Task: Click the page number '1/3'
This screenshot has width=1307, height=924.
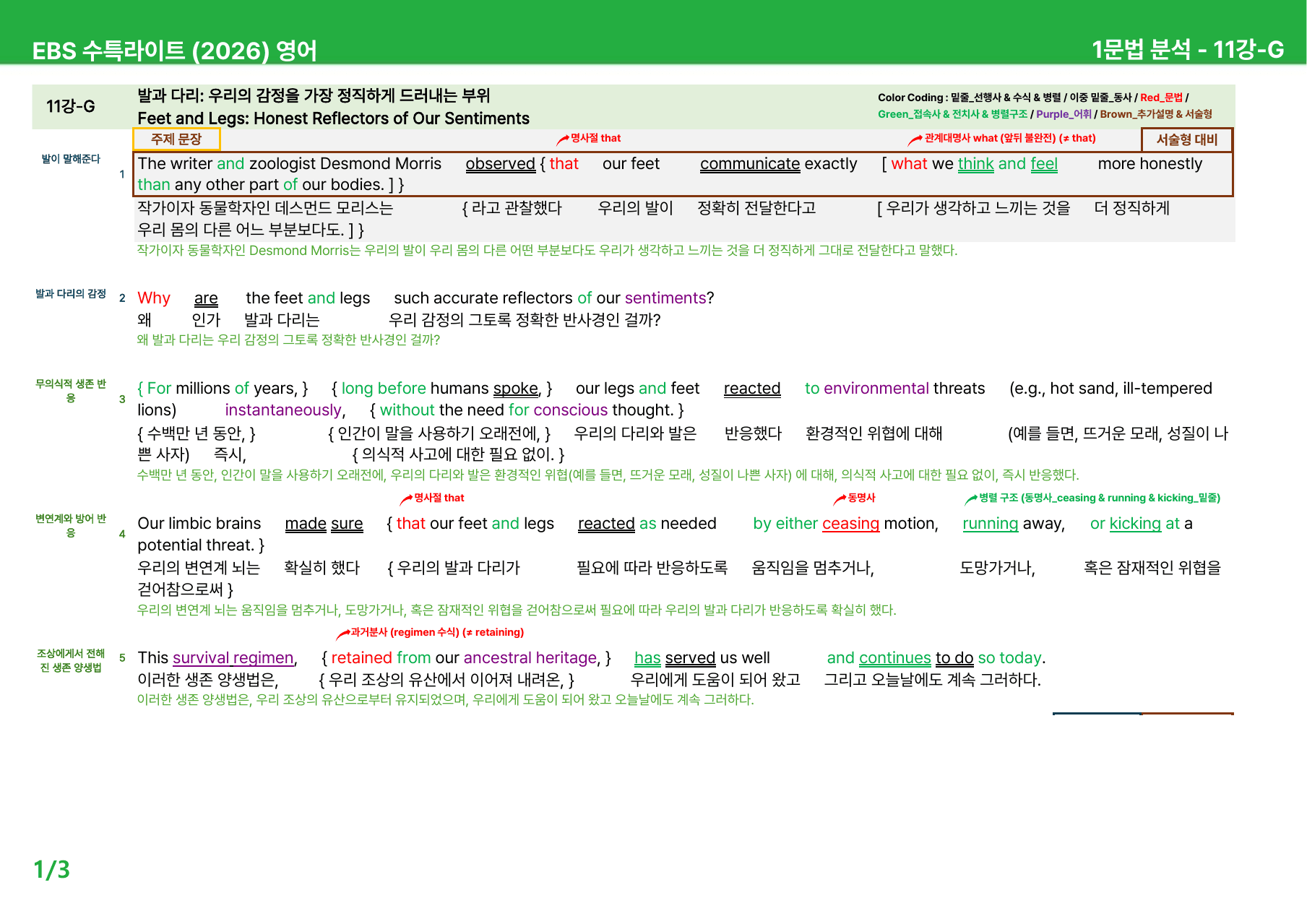Action: pyautogui.click(x=51, y=870)
